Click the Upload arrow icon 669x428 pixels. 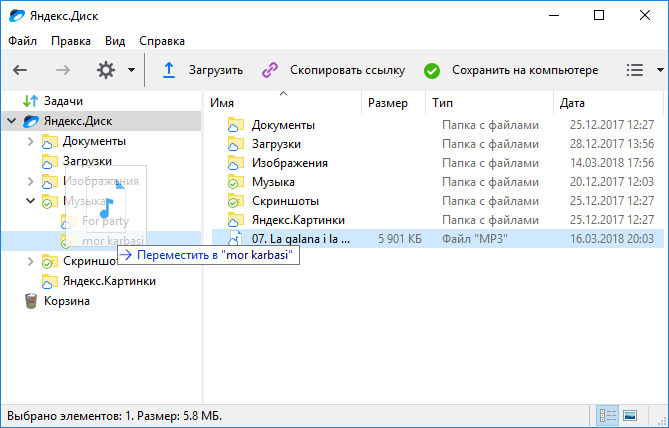coord(169,70)
